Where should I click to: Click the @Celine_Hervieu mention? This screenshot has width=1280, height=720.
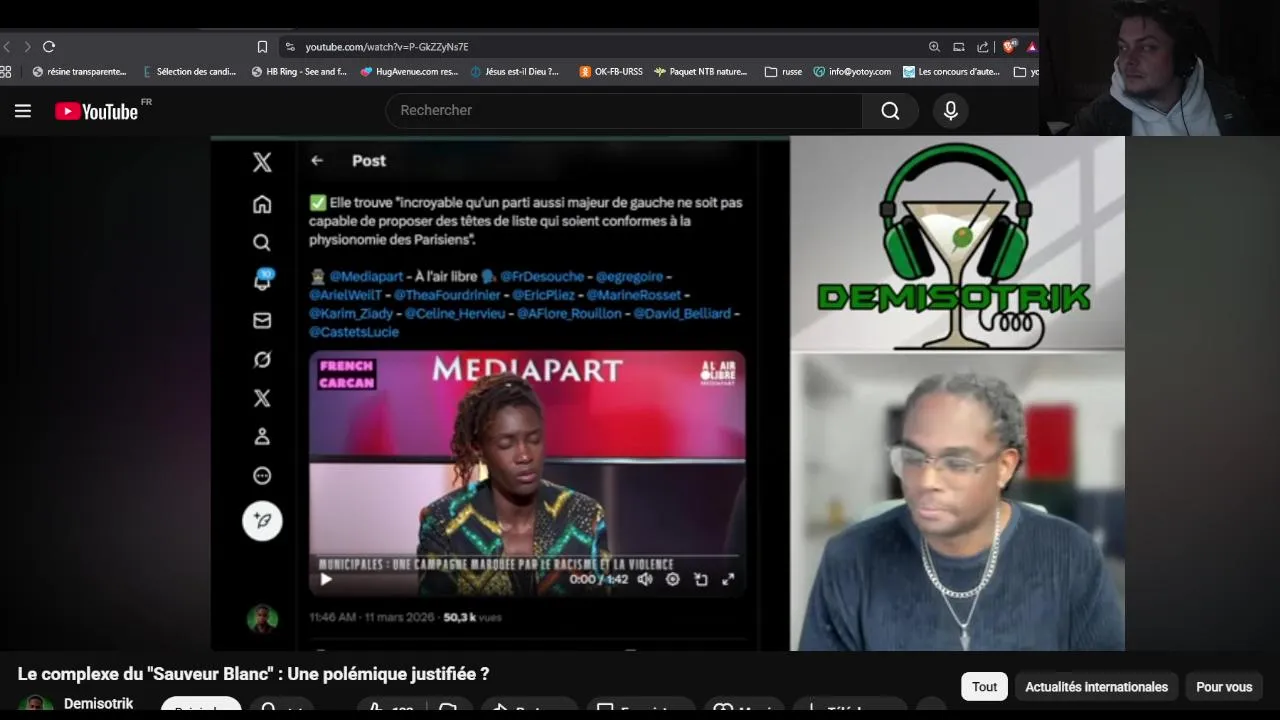pos(455,313)
